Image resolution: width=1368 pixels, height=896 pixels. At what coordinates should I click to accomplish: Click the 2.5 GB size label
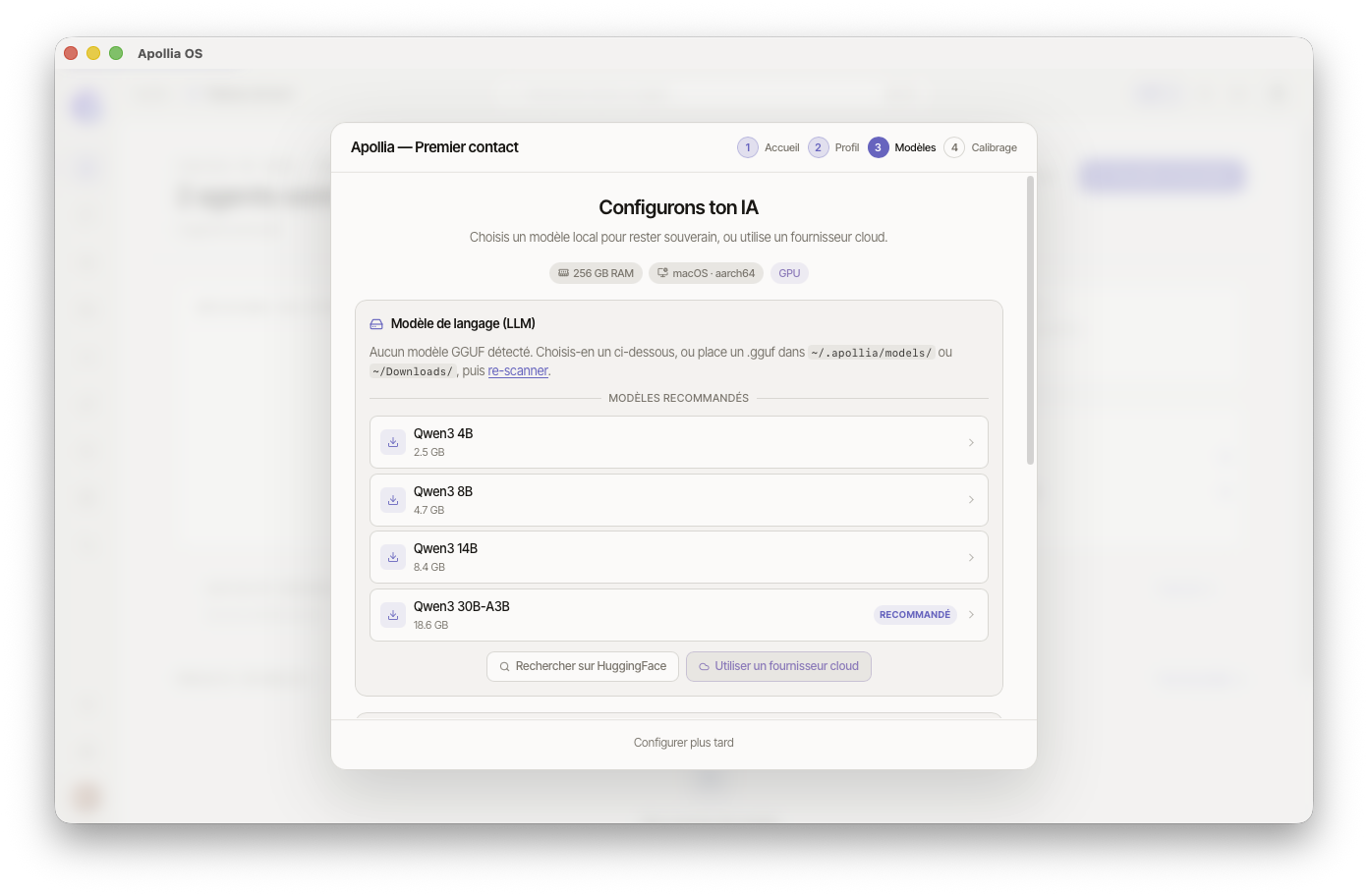tap(428, 452)
